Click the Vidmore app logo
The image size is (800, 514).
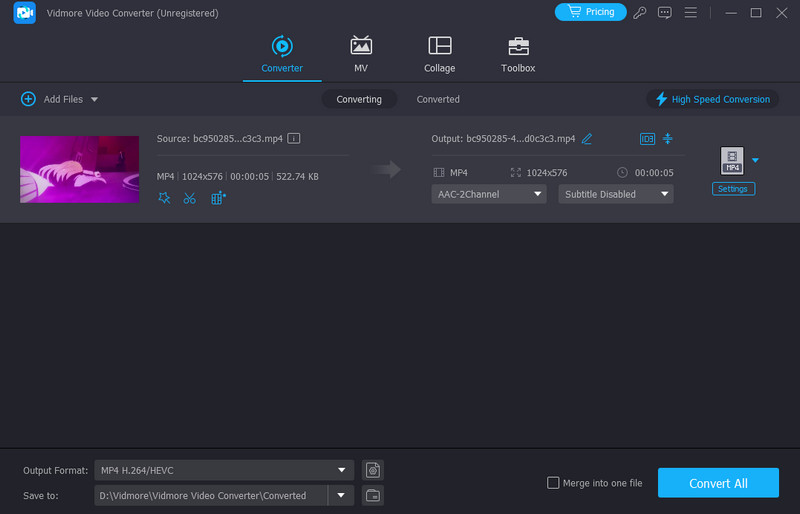[24, 13]
